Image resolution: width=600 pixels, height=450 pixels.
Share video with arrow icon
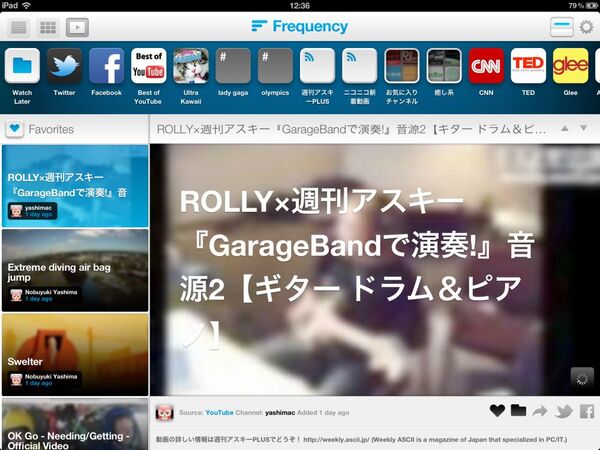tap(540, 411)
